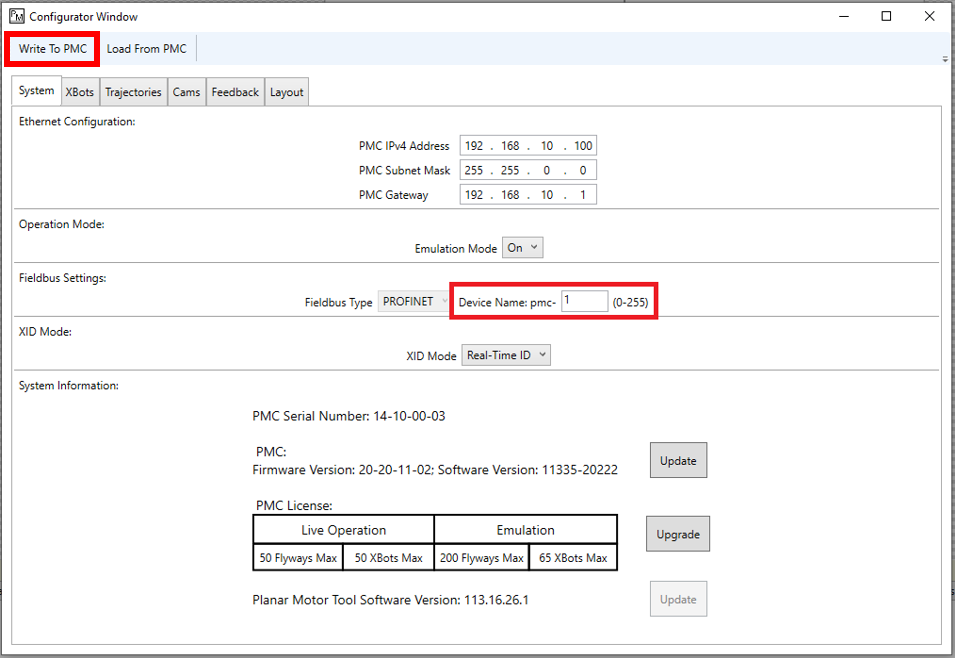The width and height of the screenshot is (955, 658).
Task: Click the Upgrade button for PMC License
Action: coord(677,534)
